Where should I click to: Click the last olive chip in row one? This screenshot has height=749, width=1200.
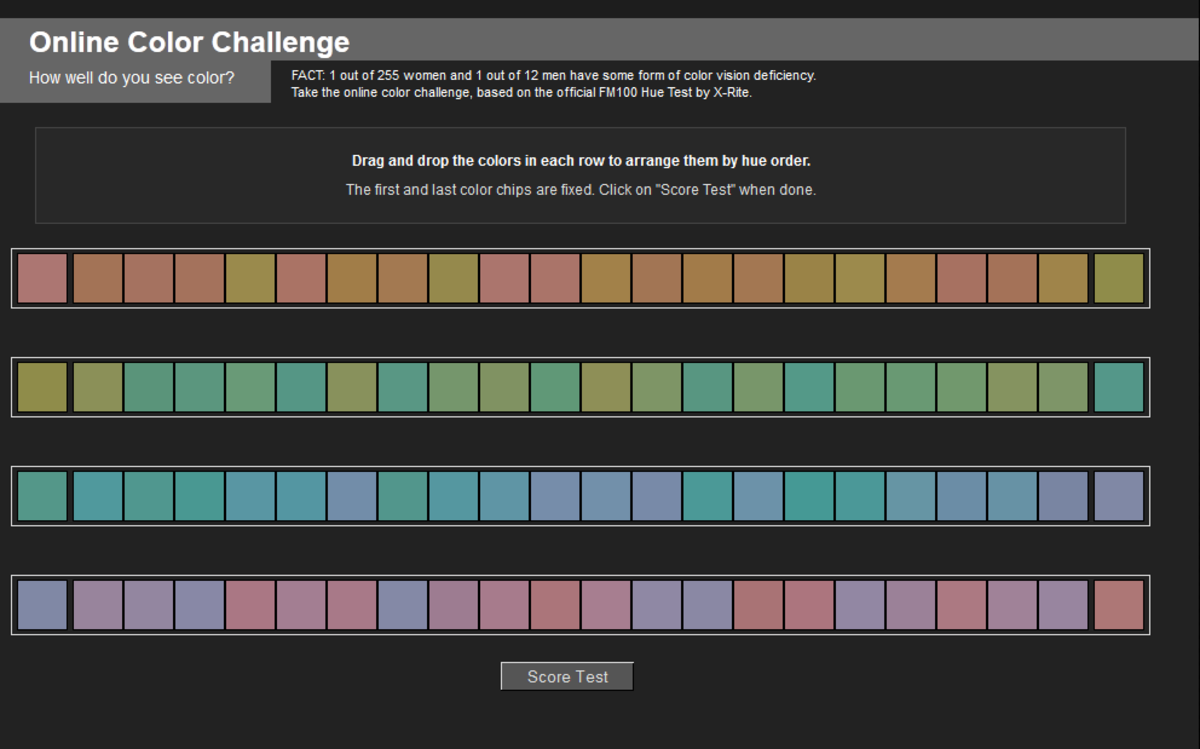tap(1119, 278)
